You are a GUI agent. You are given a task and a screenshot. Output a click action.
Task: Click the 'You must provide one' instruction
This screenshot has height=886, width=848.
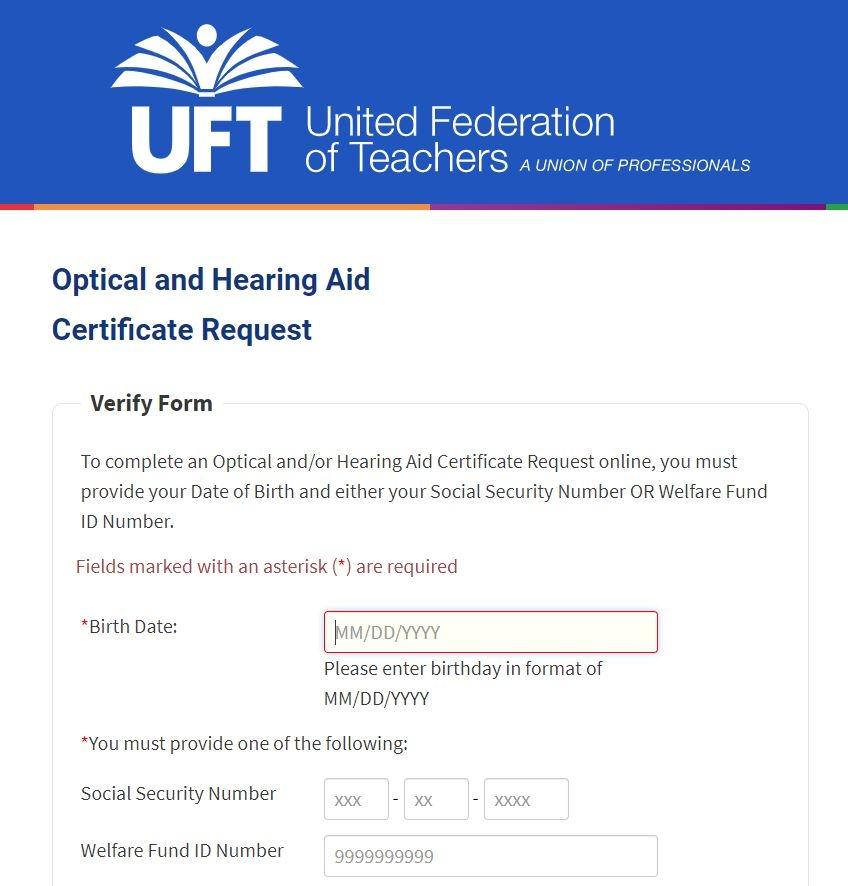[x=246, y=744]
